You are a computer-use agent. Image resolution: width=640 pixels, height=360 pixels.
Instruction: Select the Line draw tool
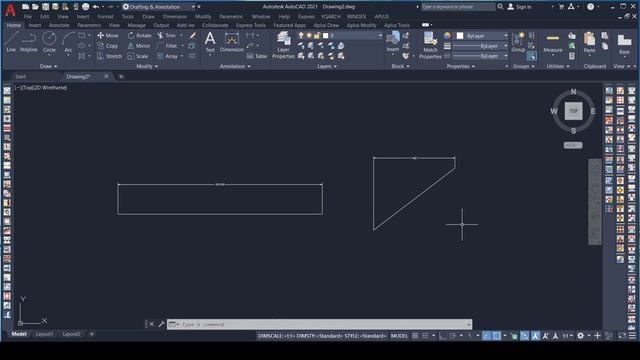tap(11, 42)
